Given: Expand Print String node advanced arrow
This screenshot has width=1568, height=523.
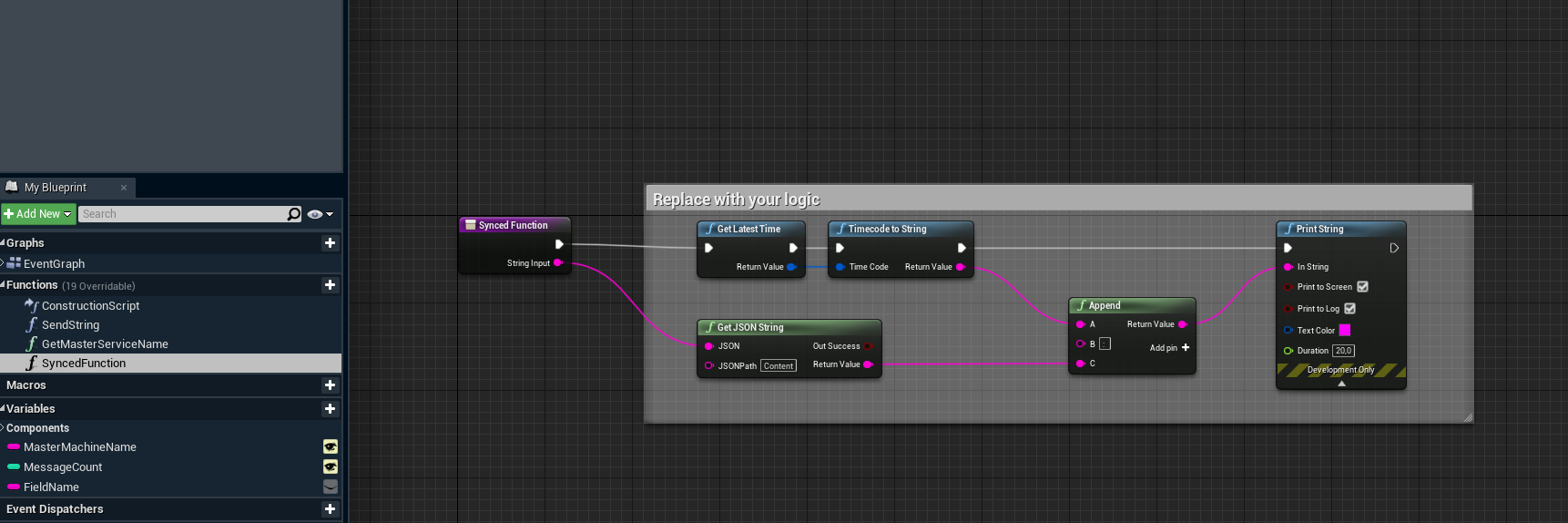Looking at the screenshot, I should [1341, 384].
